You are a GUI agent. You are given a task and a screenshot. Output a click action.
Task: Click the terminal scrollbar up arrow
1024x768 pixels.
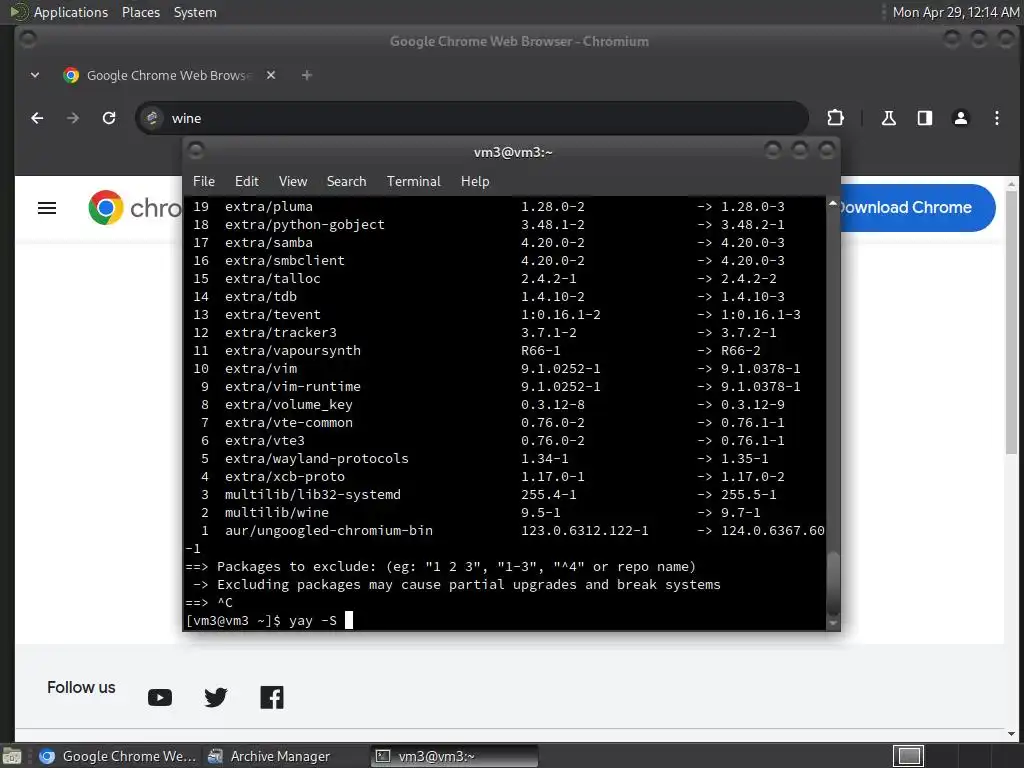[833, 204]
